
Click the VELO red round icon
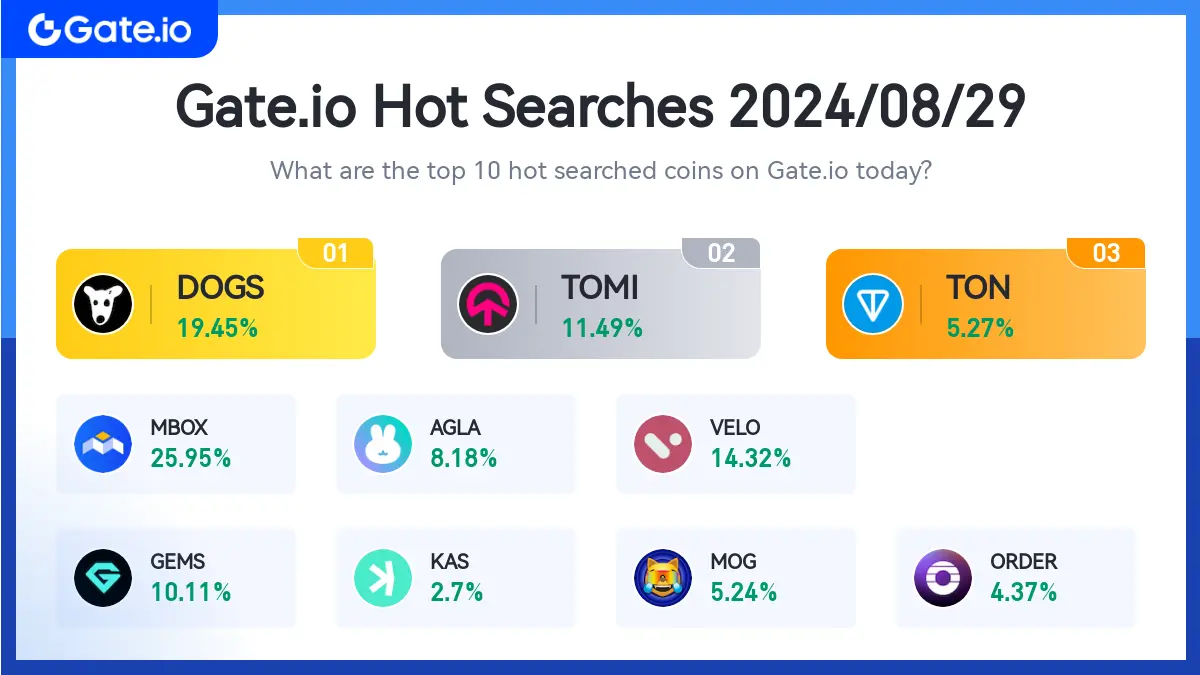(x=663, y=444)
